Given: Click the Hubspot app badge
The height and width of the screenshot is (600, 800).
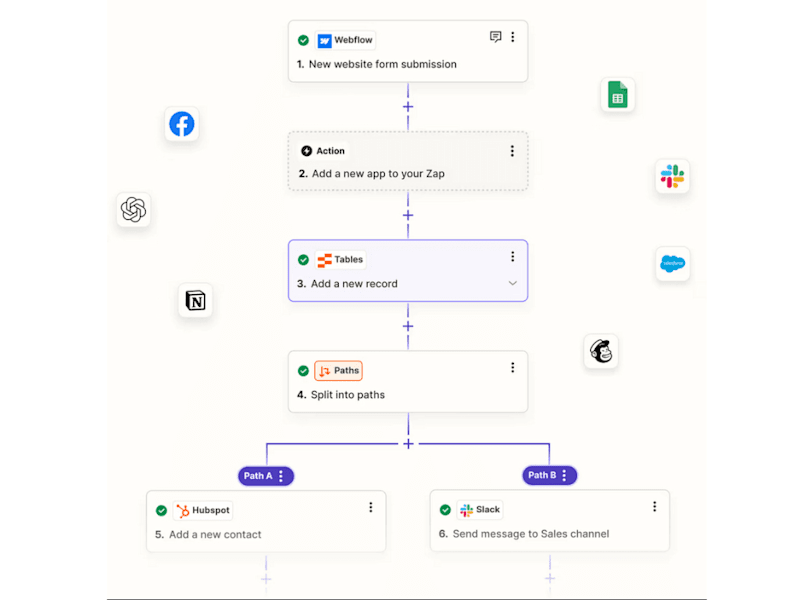Looking at the screenshot, I should (x=203, y=510).
